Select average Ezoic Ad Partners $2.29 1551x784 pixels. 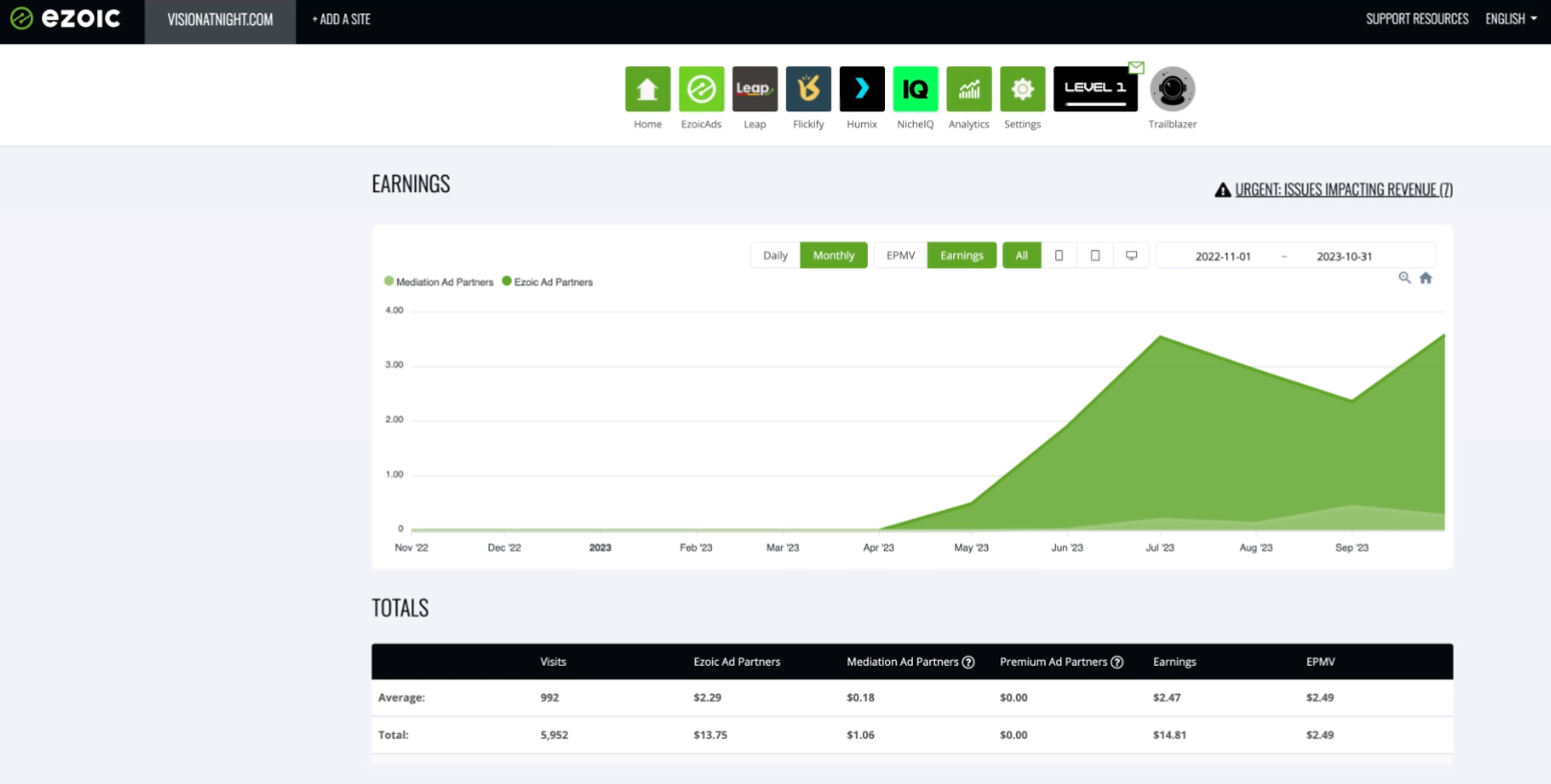tap(707, 698)
